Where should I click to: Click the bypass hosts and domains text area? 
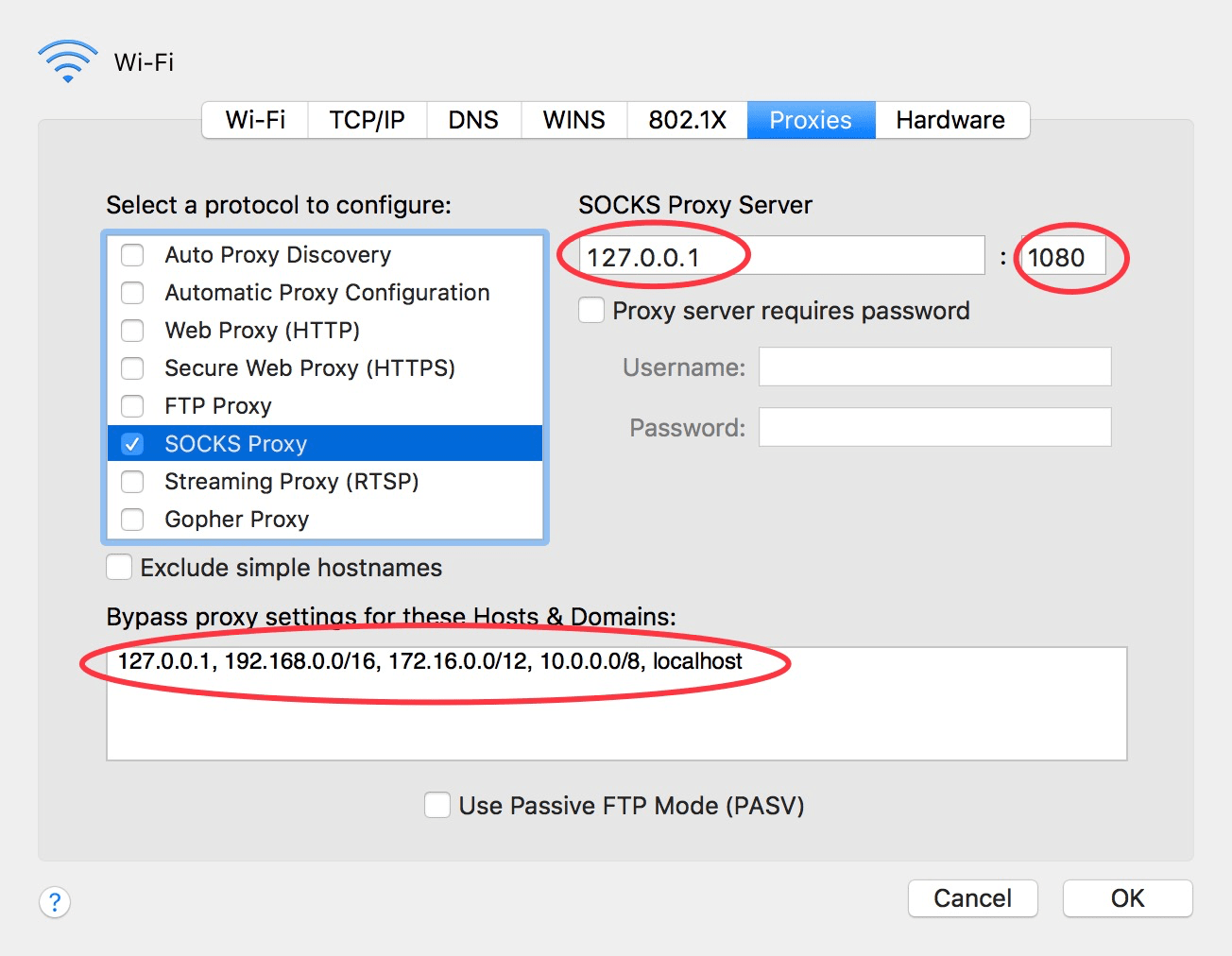617,704
